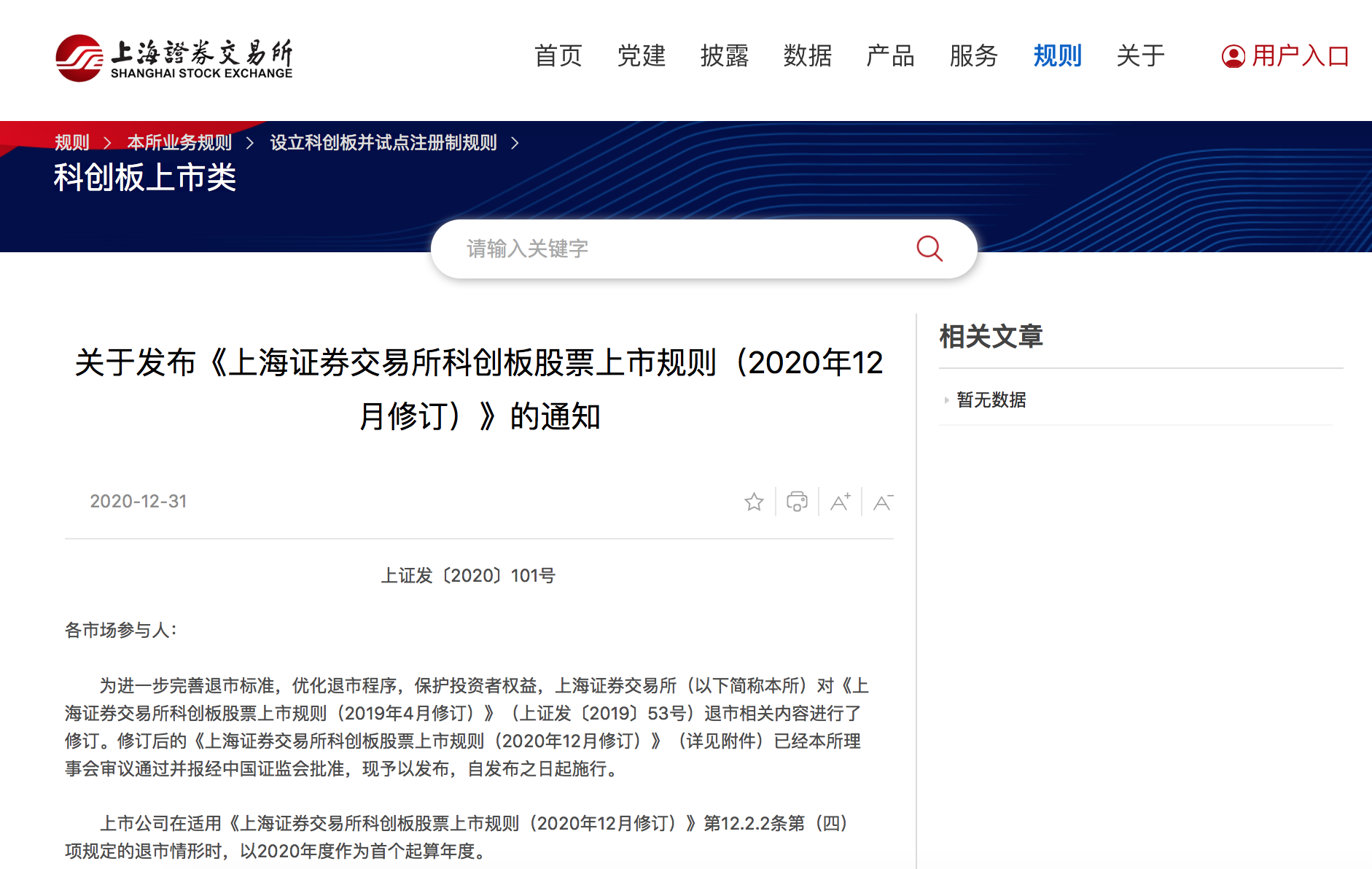This screenshot has height=869, width=1372.
Task: Click the 各市场参与人 salutation line
Action: click(120, 630)
